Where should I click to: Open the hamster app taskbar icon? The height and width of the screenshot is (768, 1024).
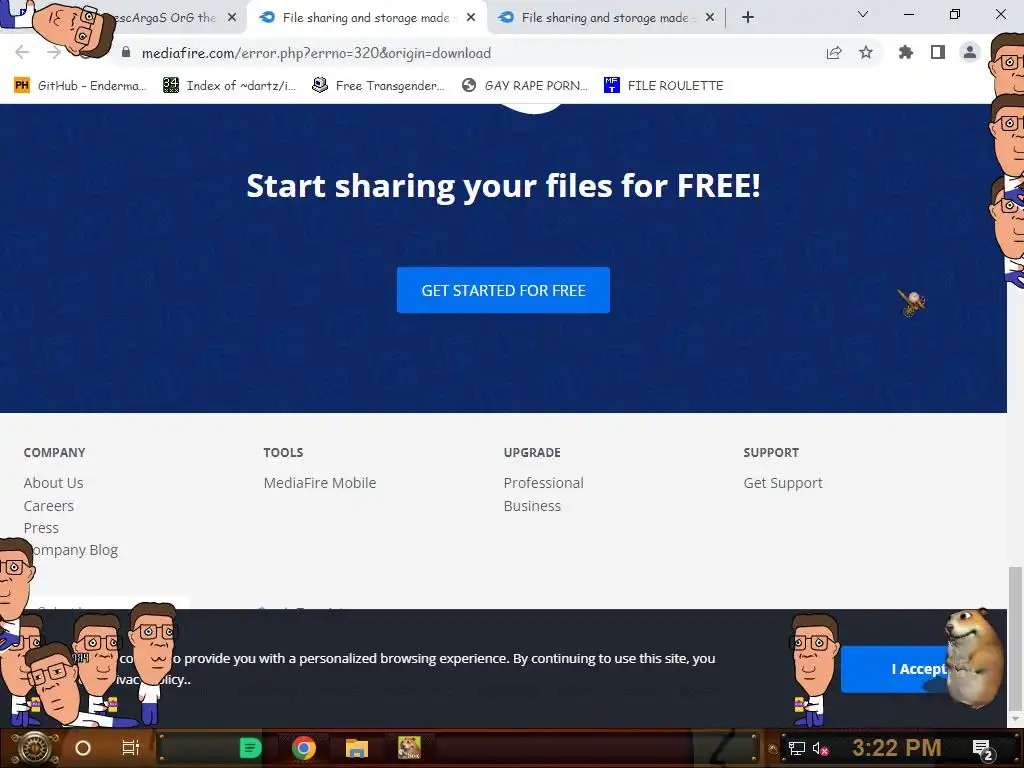click(x=409, y=748)
